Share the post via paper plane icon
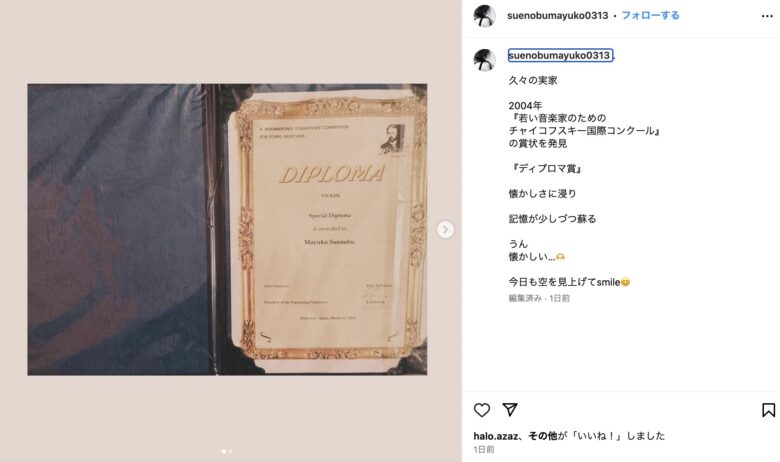The height and width of the screenshot is (462, 780). click(x=510, y=409)
